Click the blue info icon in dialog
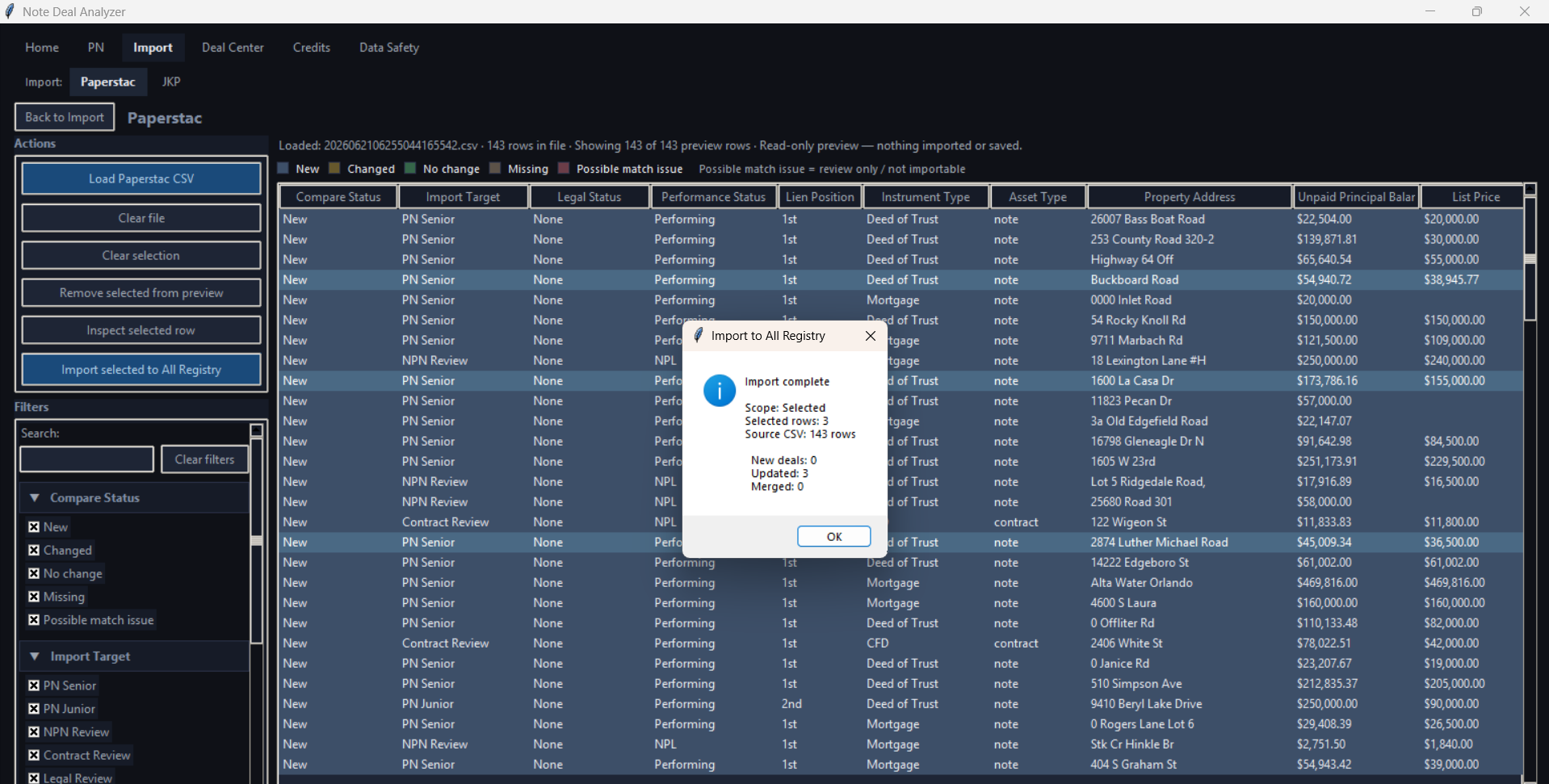 click(719, 391)
